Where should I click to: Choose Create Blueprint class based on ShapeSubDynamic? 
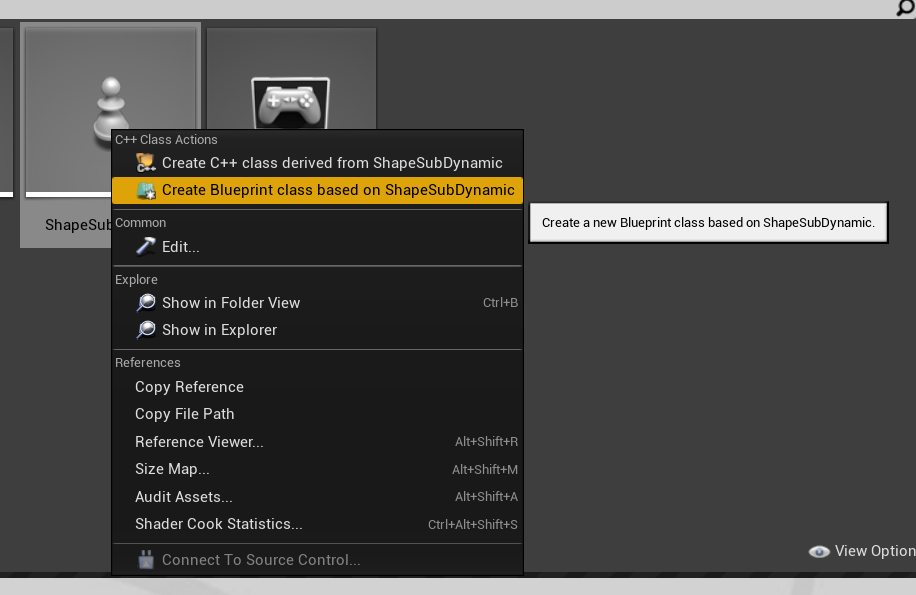[317, 190]
